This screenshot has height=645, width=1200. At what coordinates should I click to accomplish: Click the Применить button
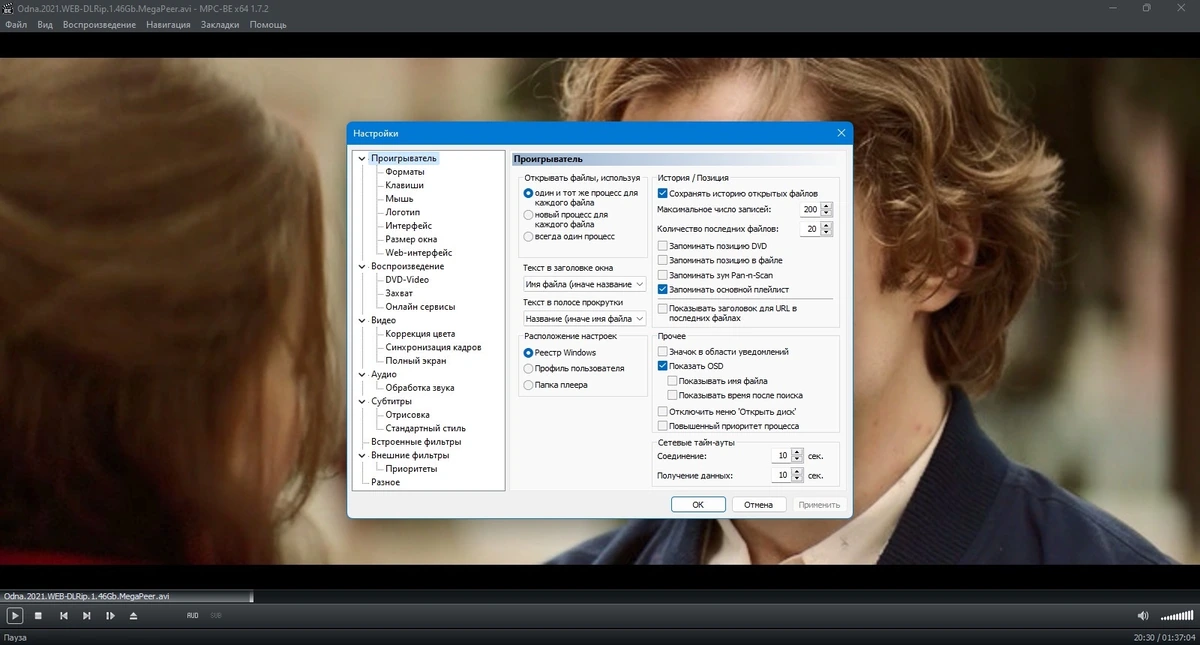pyautogui.click(x=820, y=504)
